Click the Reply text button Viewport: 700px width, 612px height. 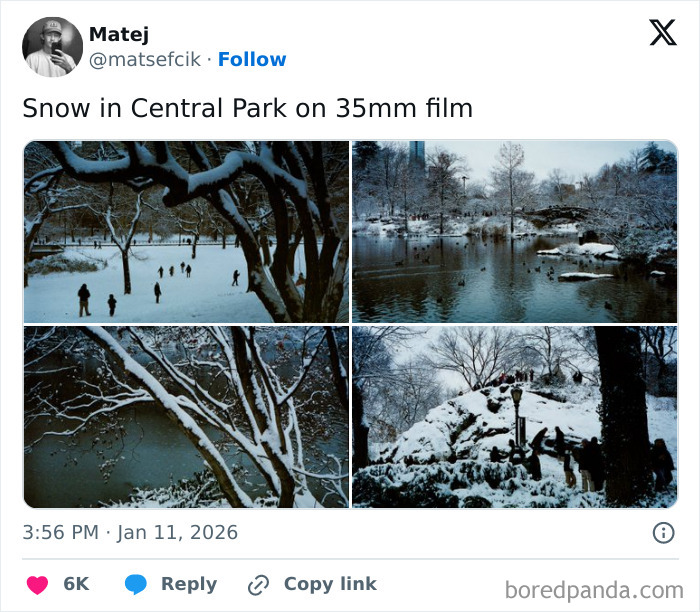[188, 585]
